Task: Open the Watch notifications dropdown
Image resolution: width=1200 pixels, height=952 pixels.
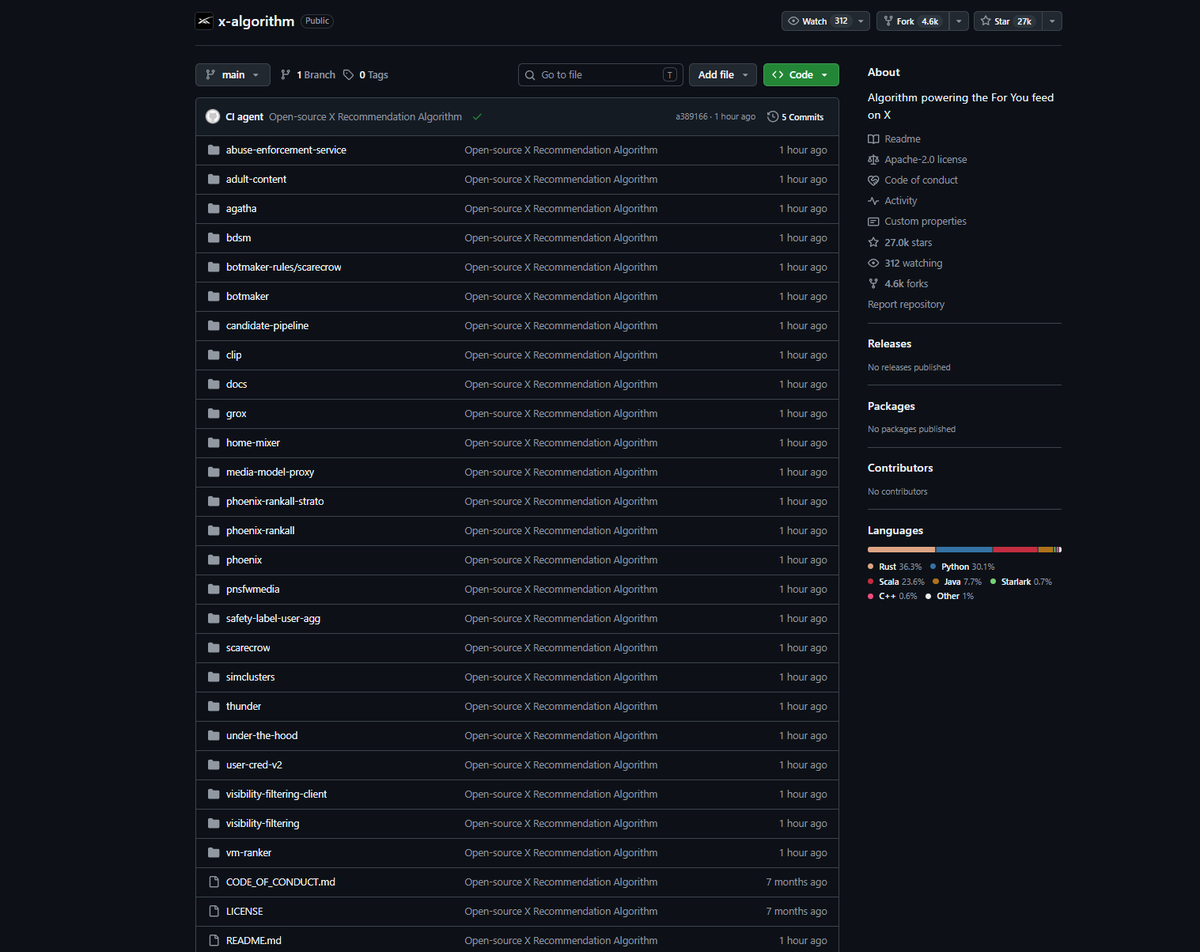Action: pos(826,21)
